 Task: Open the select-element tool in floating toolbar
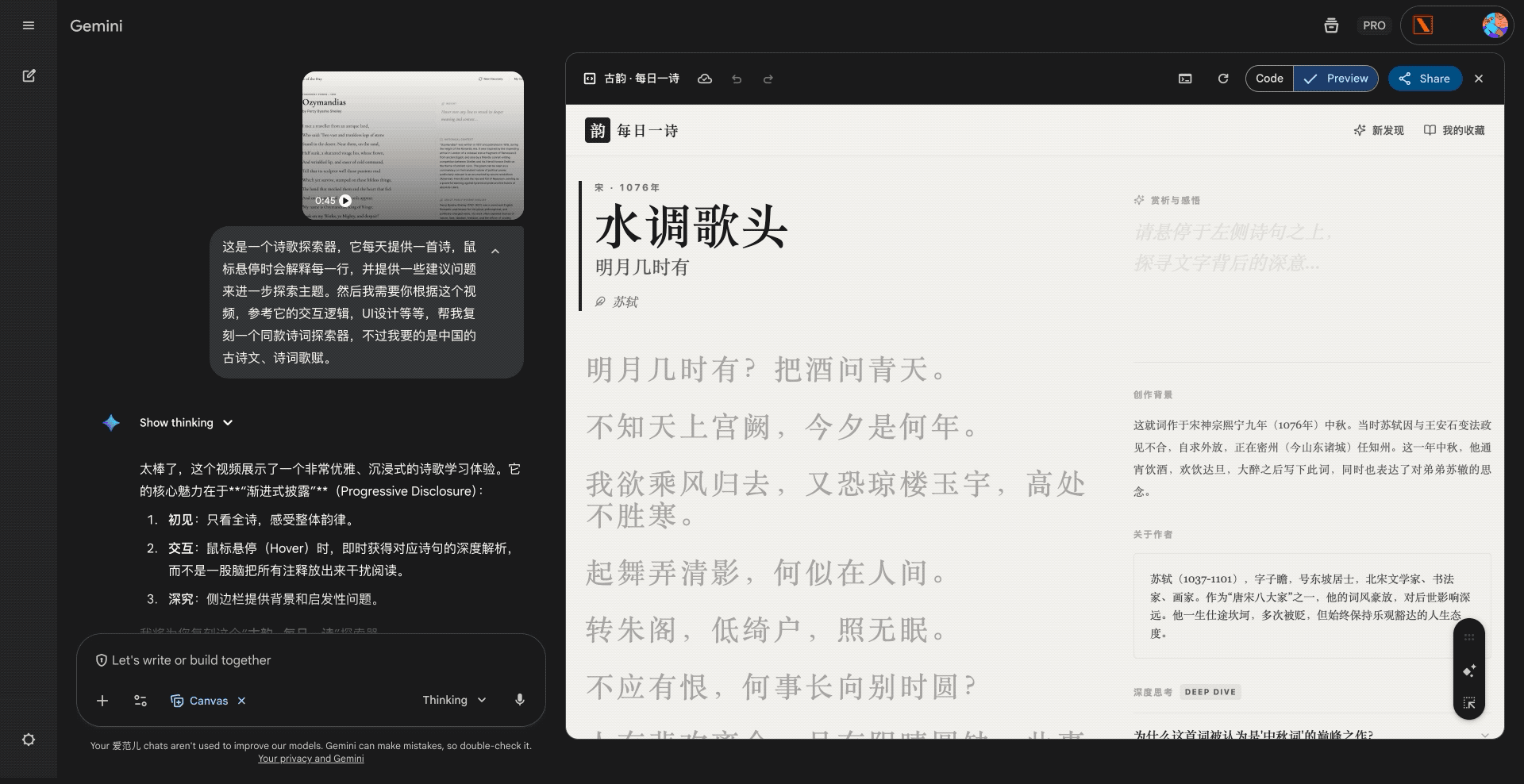tap(1470, 702)
